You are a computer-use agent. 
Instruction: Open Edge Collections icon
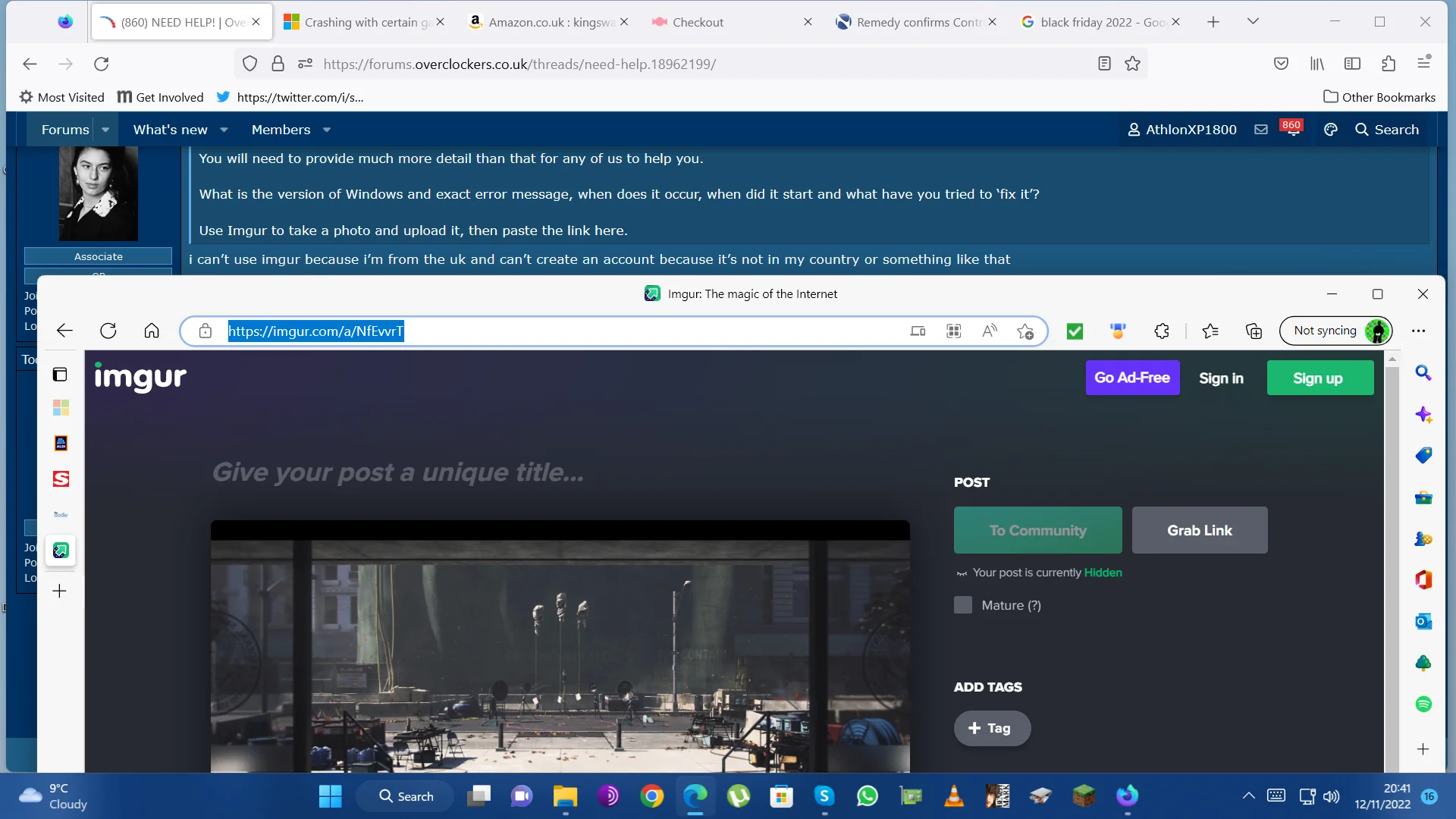(x=1254, y=331)
